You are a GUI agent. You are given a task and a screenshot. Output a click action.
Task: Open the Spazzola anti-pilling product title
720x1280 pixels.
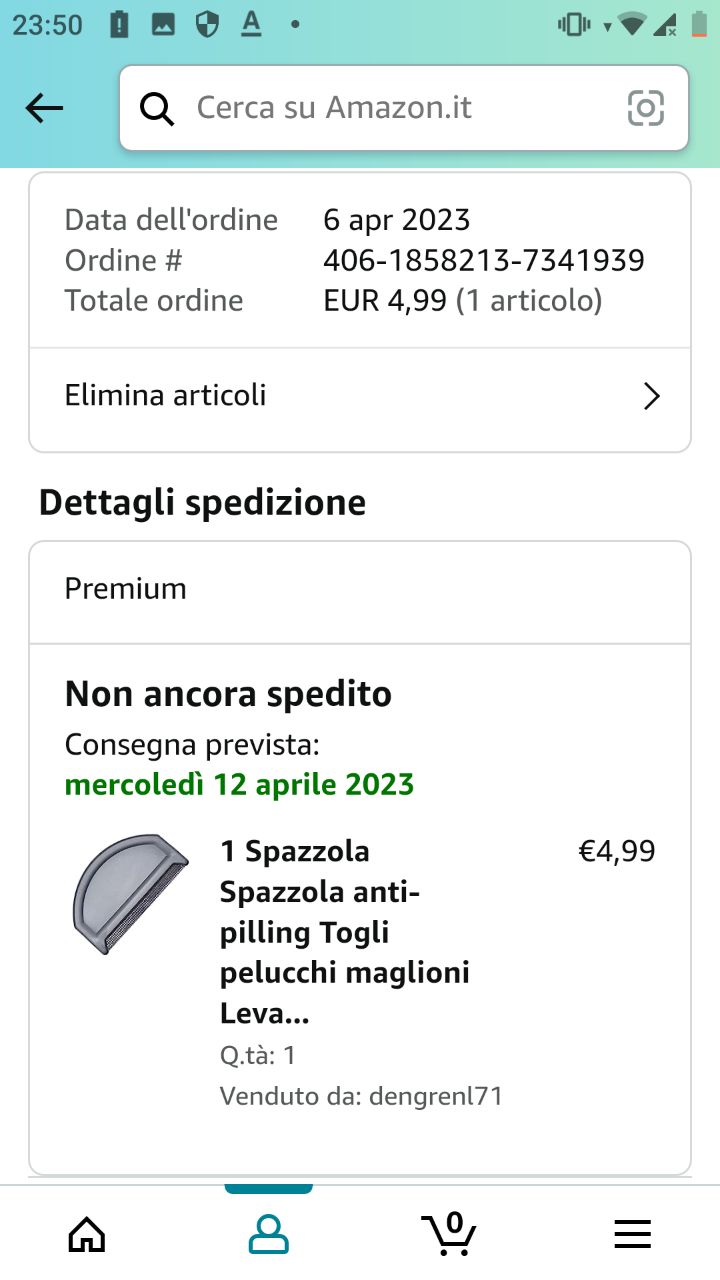click(345, 932)
